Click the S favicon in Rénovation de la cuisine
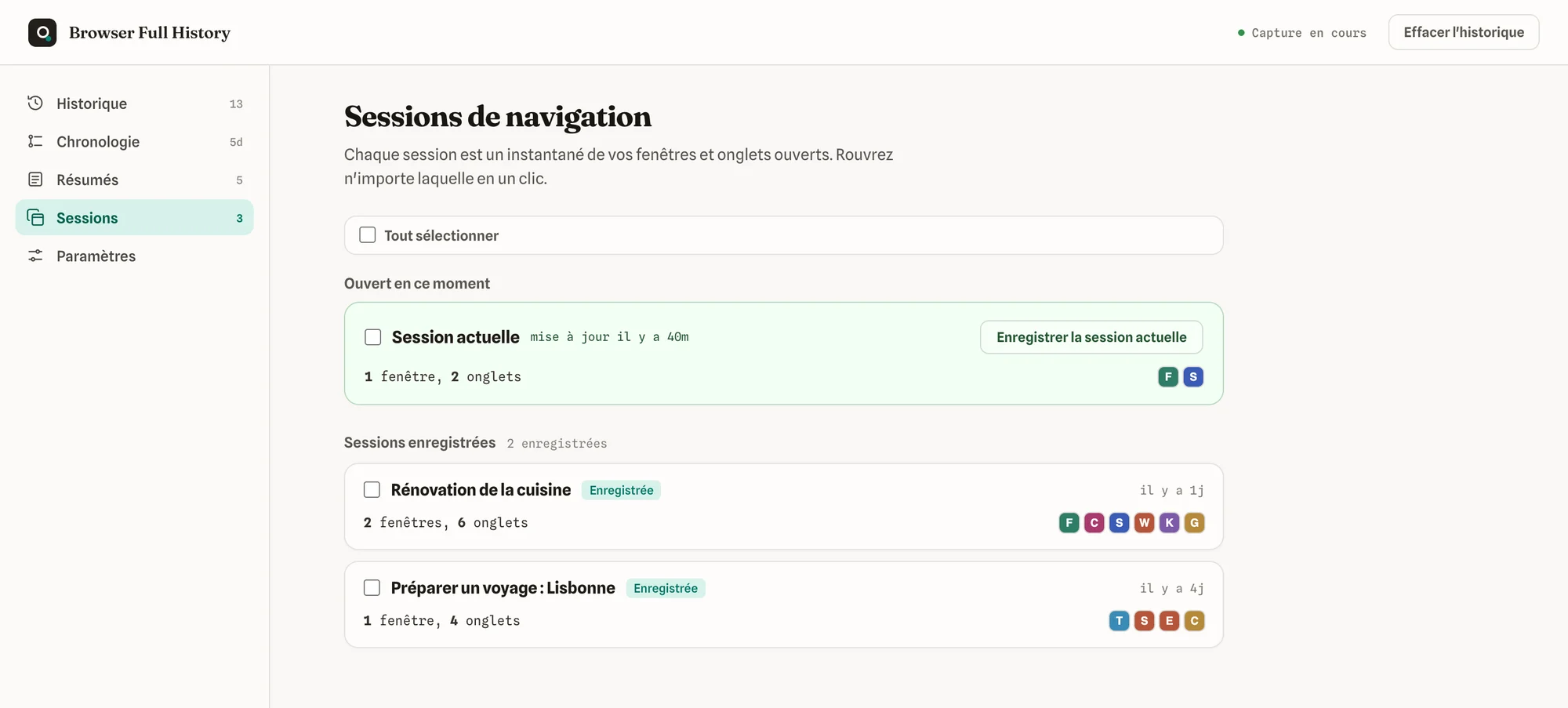The height and width of the screenshot is (708, 1568). point(1120,523)
